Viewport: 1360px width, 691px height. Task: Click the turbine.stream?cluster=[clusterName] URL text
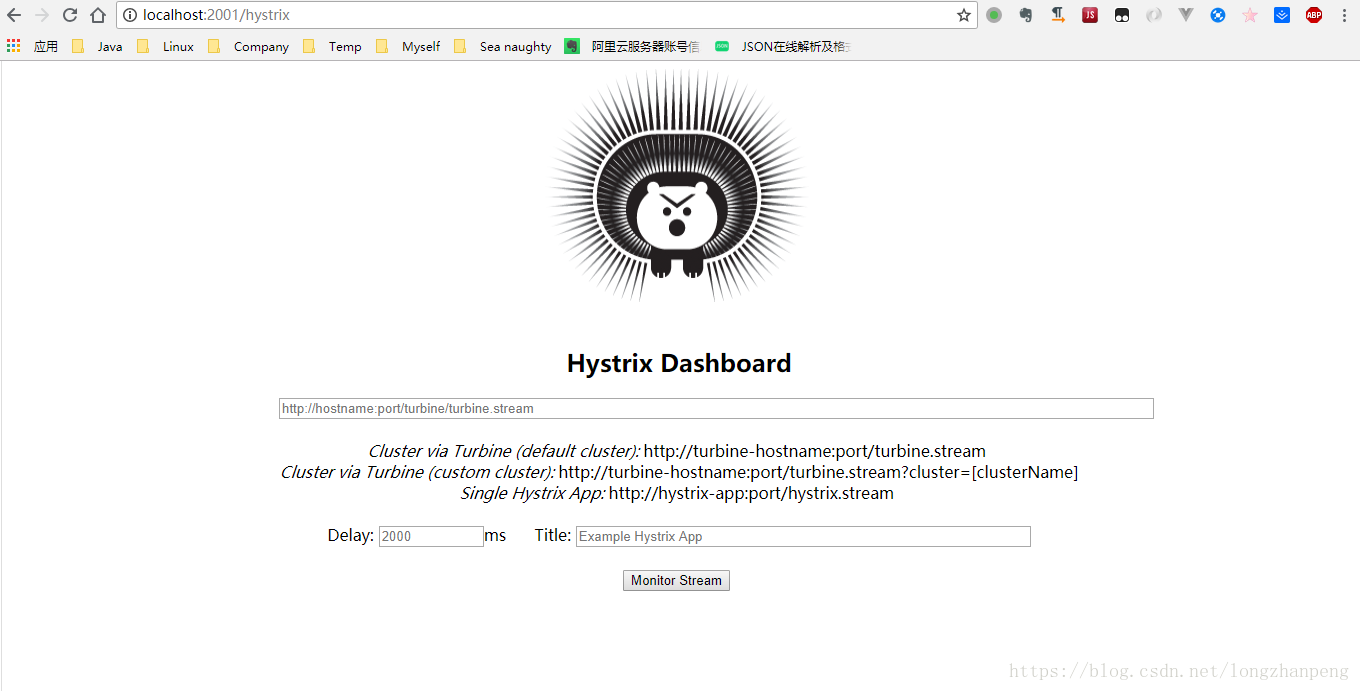818,472
